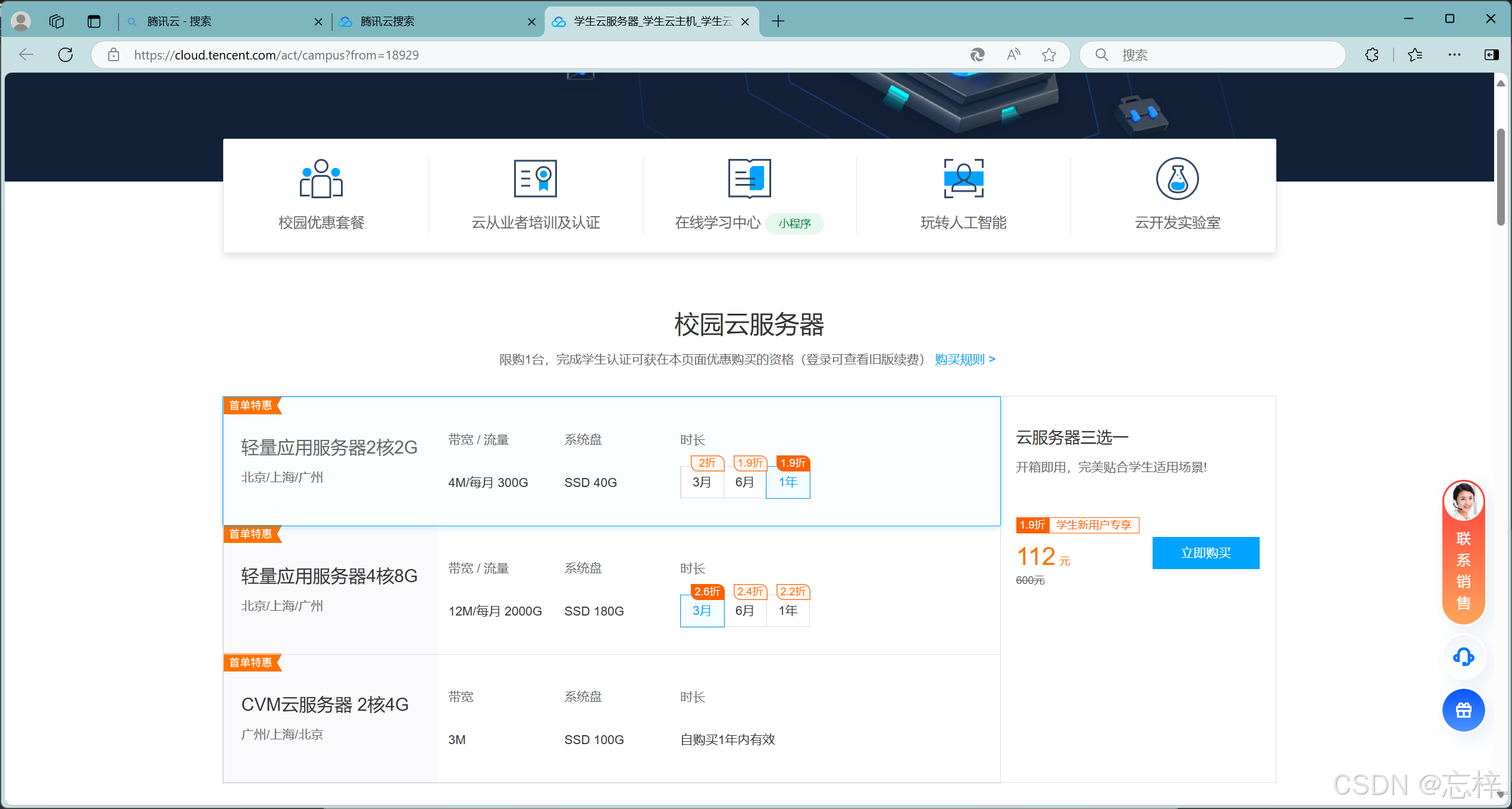Open the headset customer service icon
This screenshot has width=1512, height=809.
click(x=1463, y=657)
